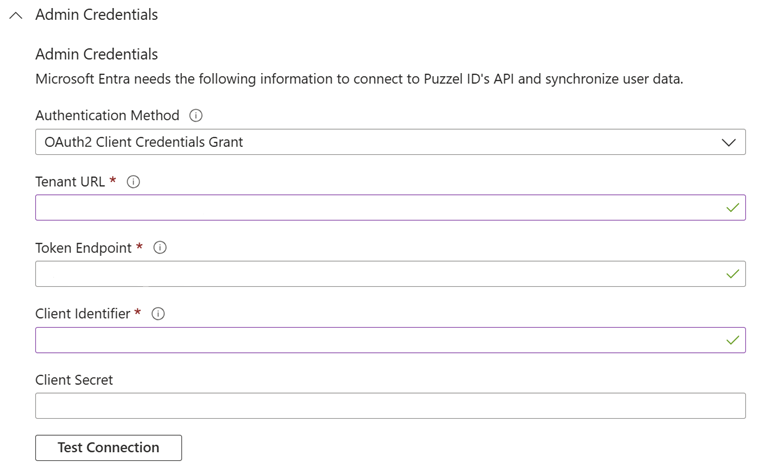
Task: Click the Client Secret label
Action: (x=74, y=380)
